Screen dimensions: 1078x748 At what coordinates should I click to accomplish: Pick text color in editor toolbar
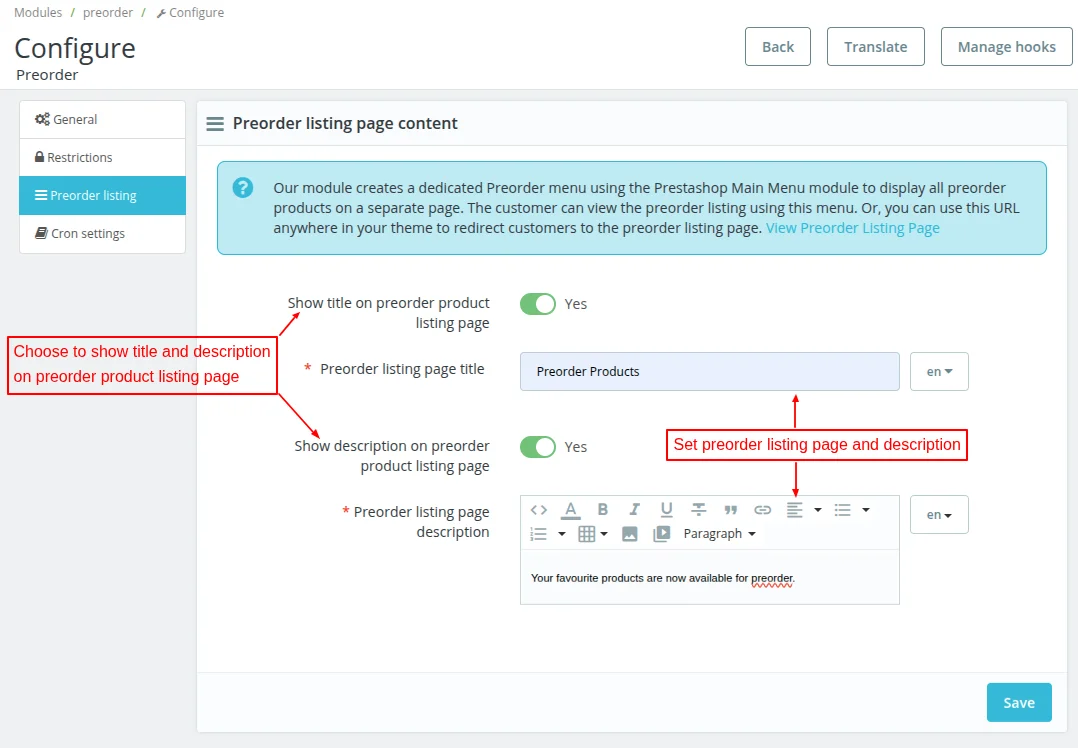click(570, 510)
